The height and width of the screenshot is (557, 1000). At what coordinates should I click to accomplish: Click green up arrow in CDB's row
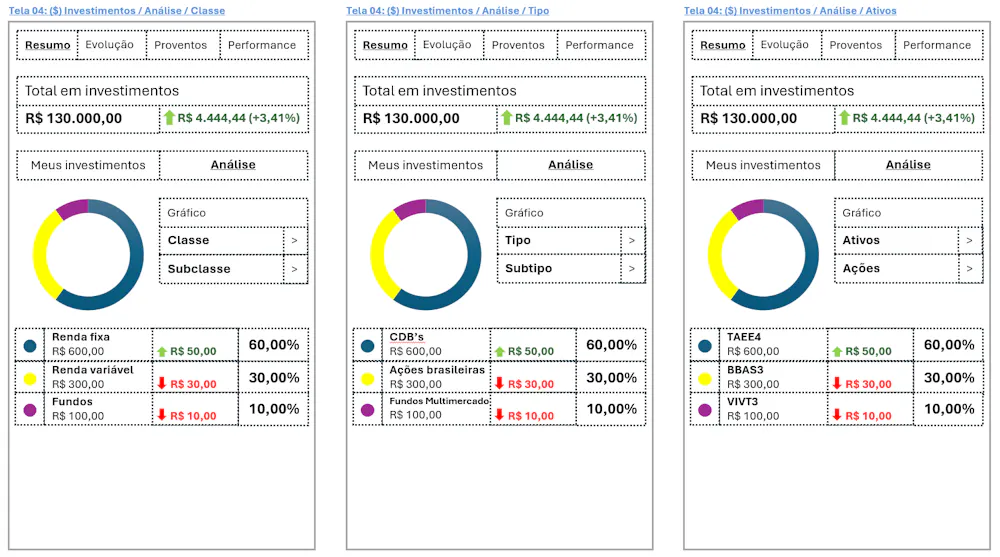point(499,352)
